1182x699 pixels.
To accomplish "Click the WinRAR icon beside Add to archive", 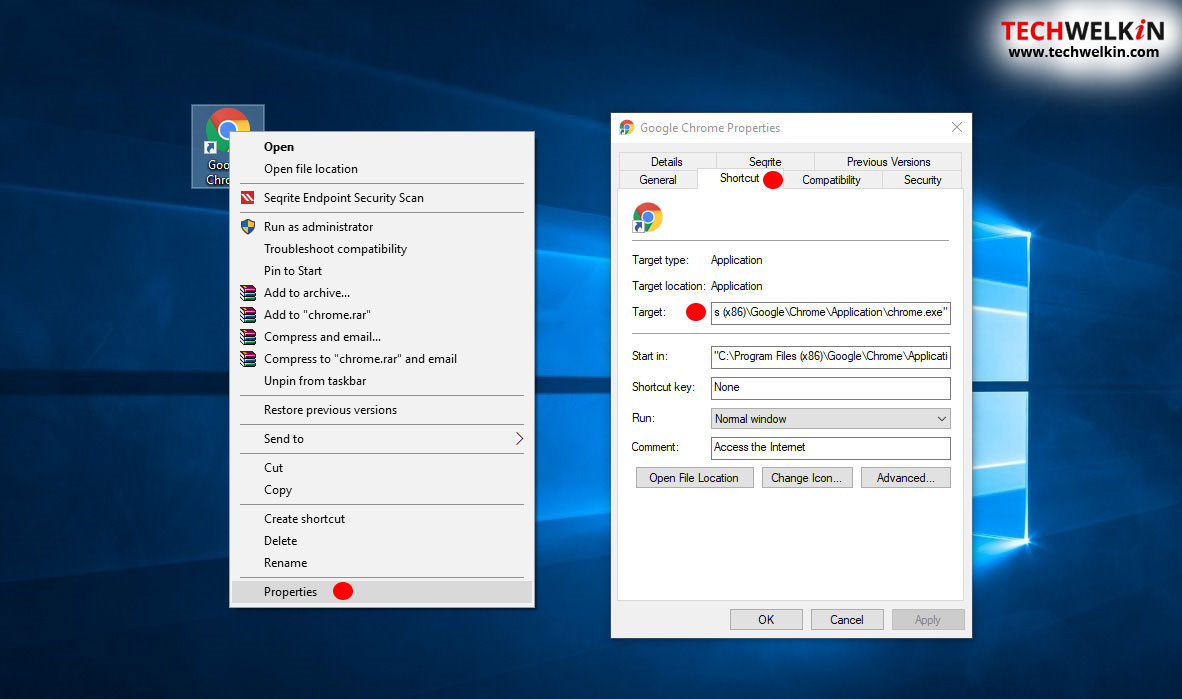I will (x=247, y=293).
